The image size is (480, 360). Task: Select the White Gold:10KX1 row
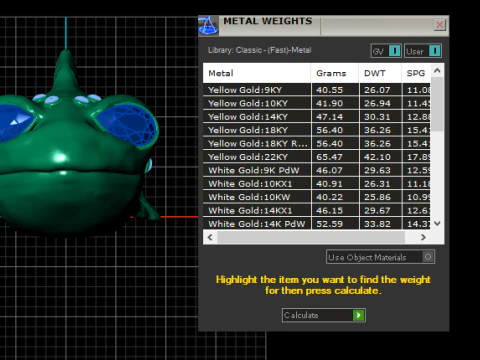point(317,184)
